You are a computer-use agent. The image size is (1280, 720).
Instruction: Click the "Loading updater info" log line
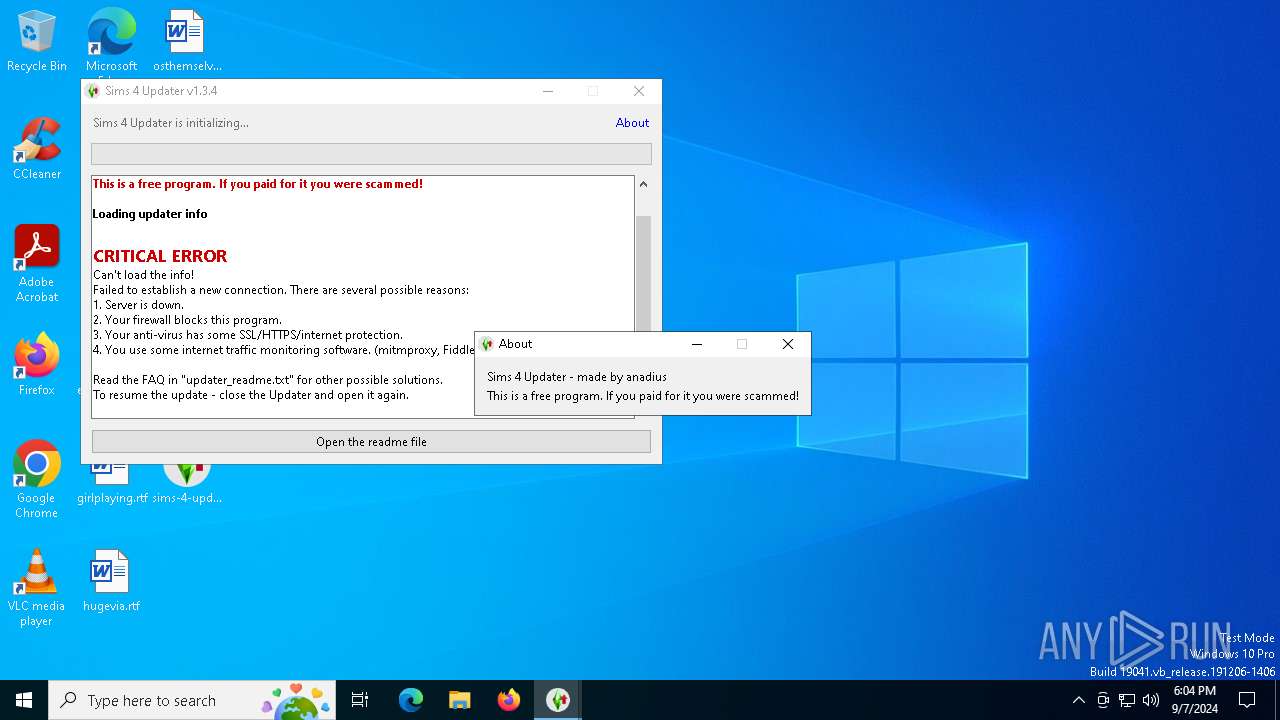[150, 214]
